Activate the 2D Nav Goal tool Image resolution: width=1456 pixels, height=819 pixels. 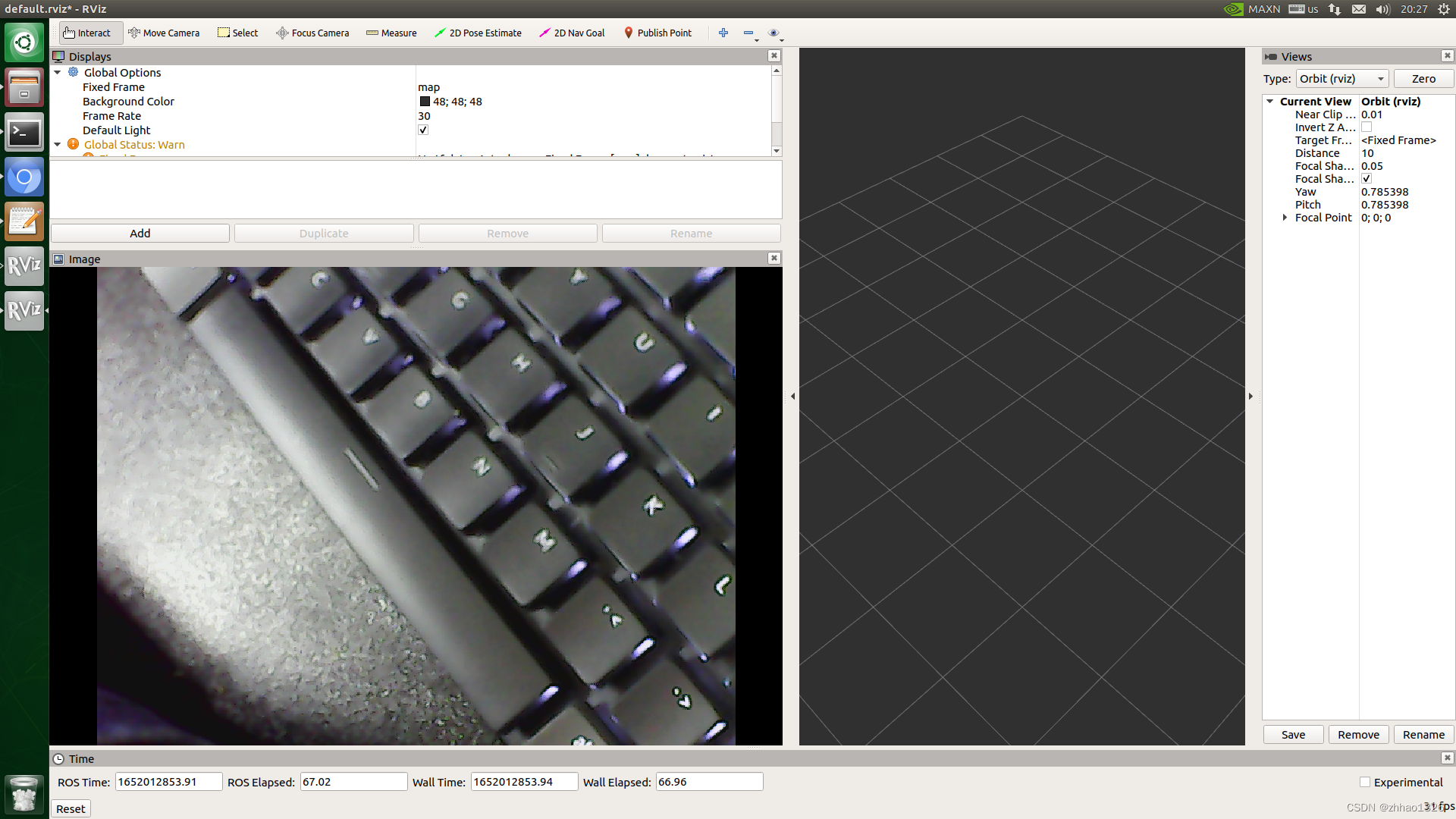(x=572, y=33)
